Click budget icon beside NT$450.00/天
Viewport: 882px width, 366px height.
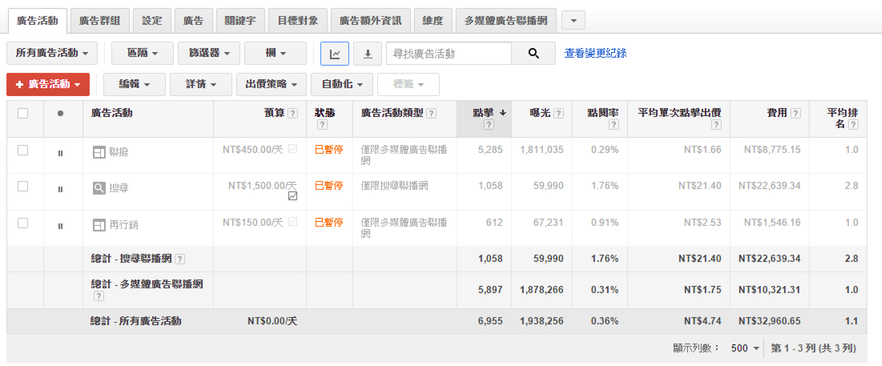292,149
